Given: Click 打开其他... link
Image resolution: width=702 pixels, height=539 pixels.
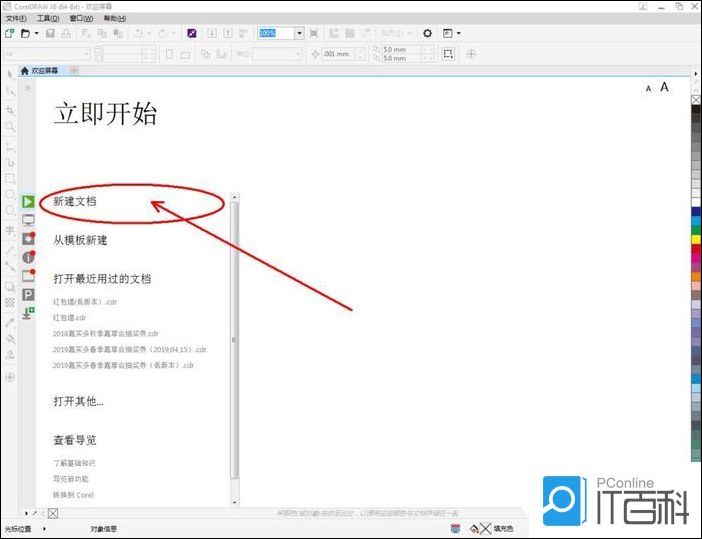Looking at the screenshot, I should (x=78, y=401).
